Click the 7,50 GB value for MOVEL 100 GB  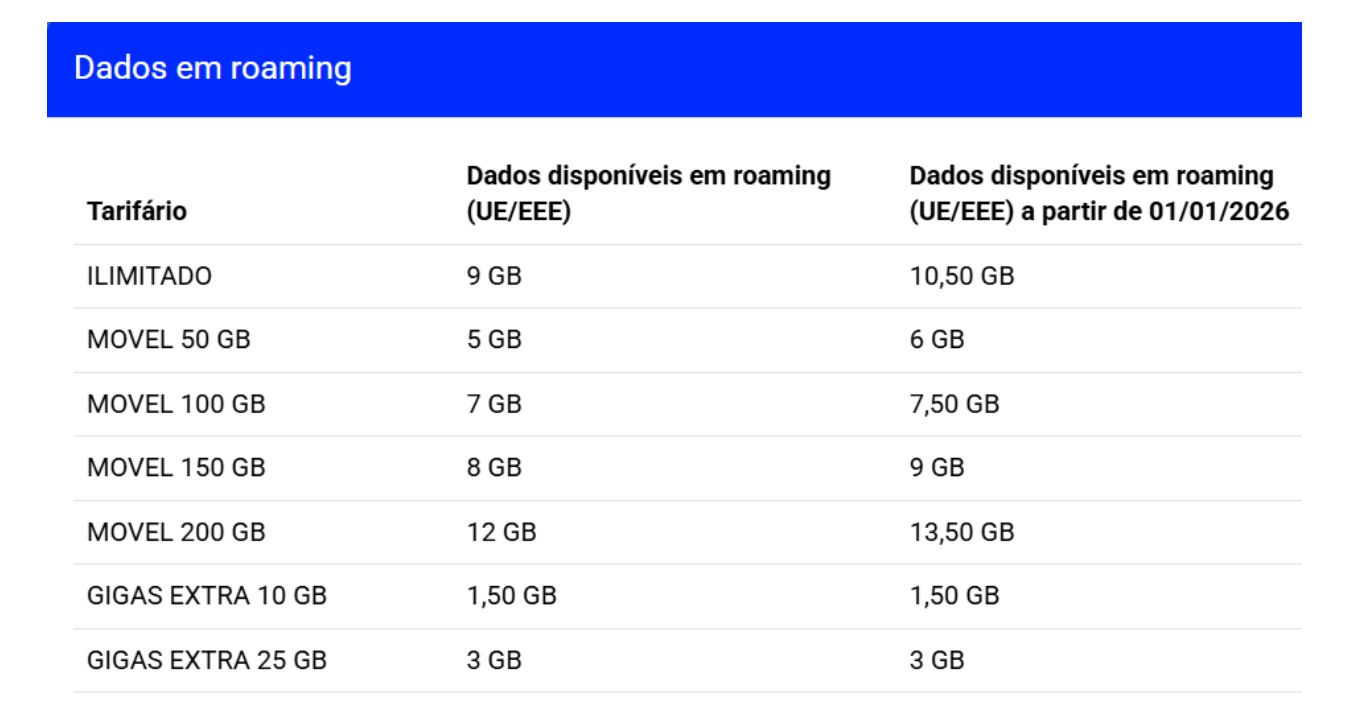pyautogui.click(x=954, y=404)
